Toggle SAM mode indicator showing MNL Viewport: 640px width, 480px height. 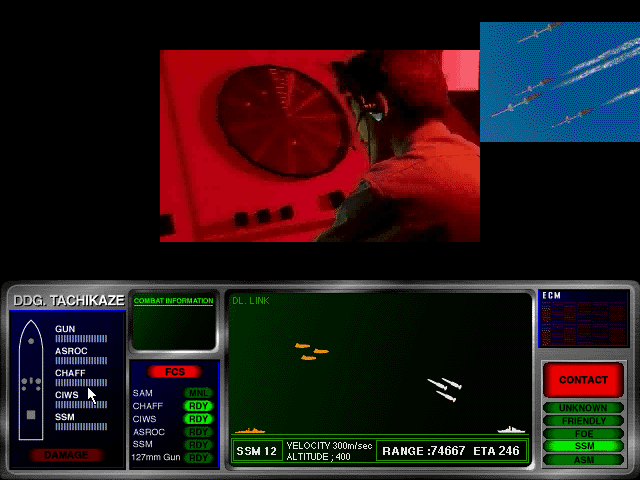click(198, 393)
